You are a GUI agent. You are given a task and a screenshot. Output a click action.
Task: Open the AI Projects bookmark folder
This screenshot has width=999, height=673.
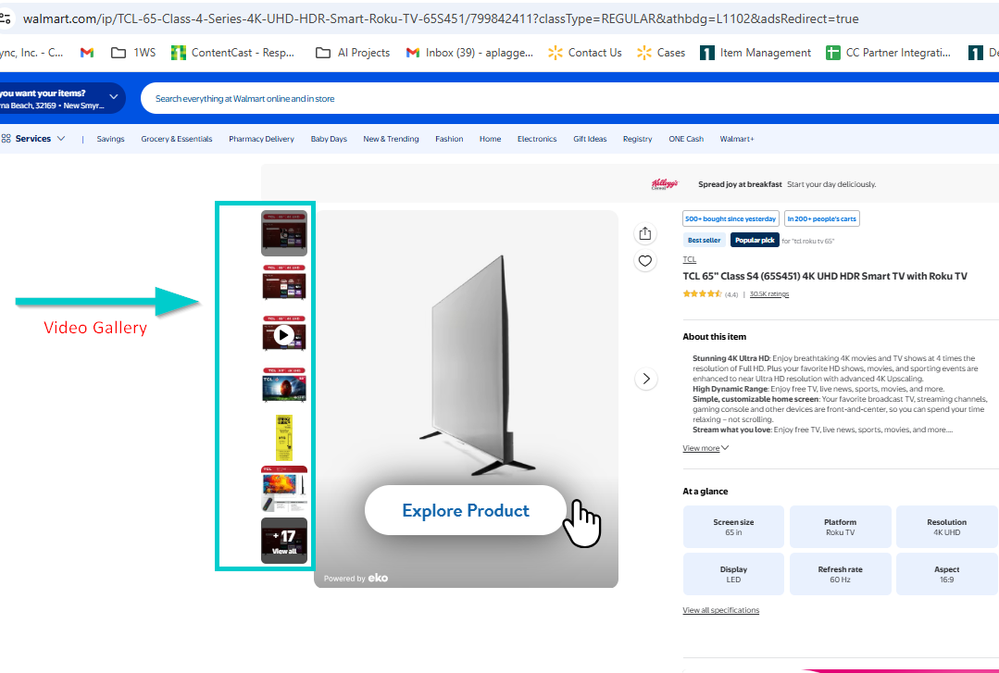click(x=352, y=52)
